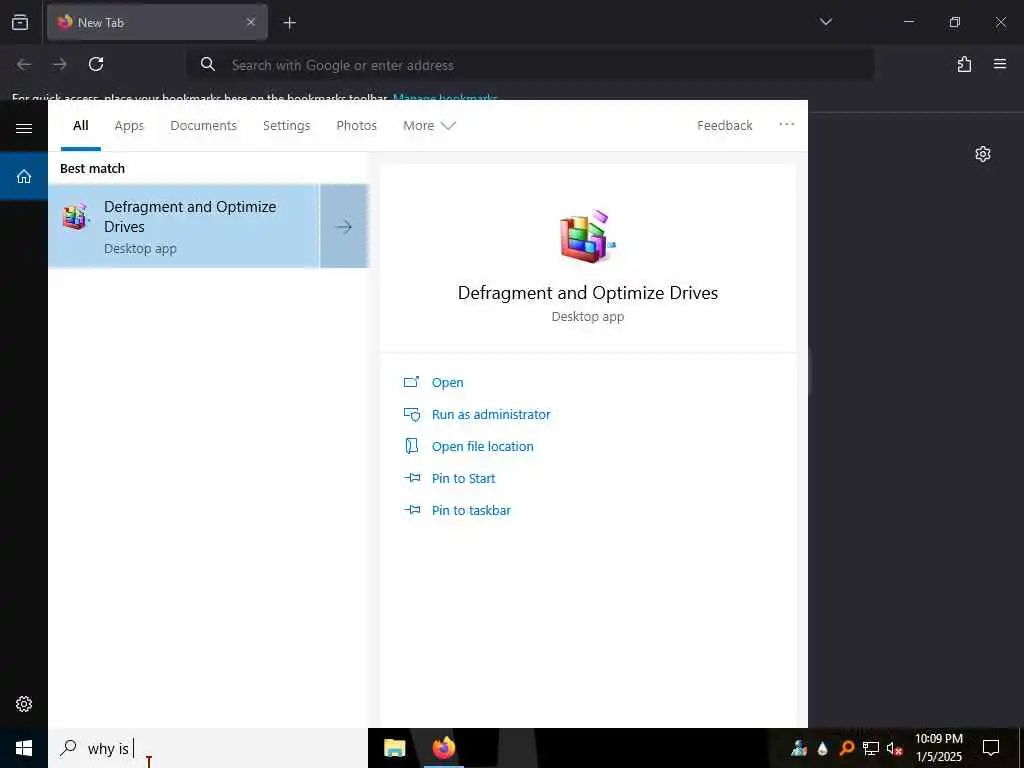Switch to the Settings search tab
The height and width of the screenshot is (768, 1024).
tap(287, 125)
